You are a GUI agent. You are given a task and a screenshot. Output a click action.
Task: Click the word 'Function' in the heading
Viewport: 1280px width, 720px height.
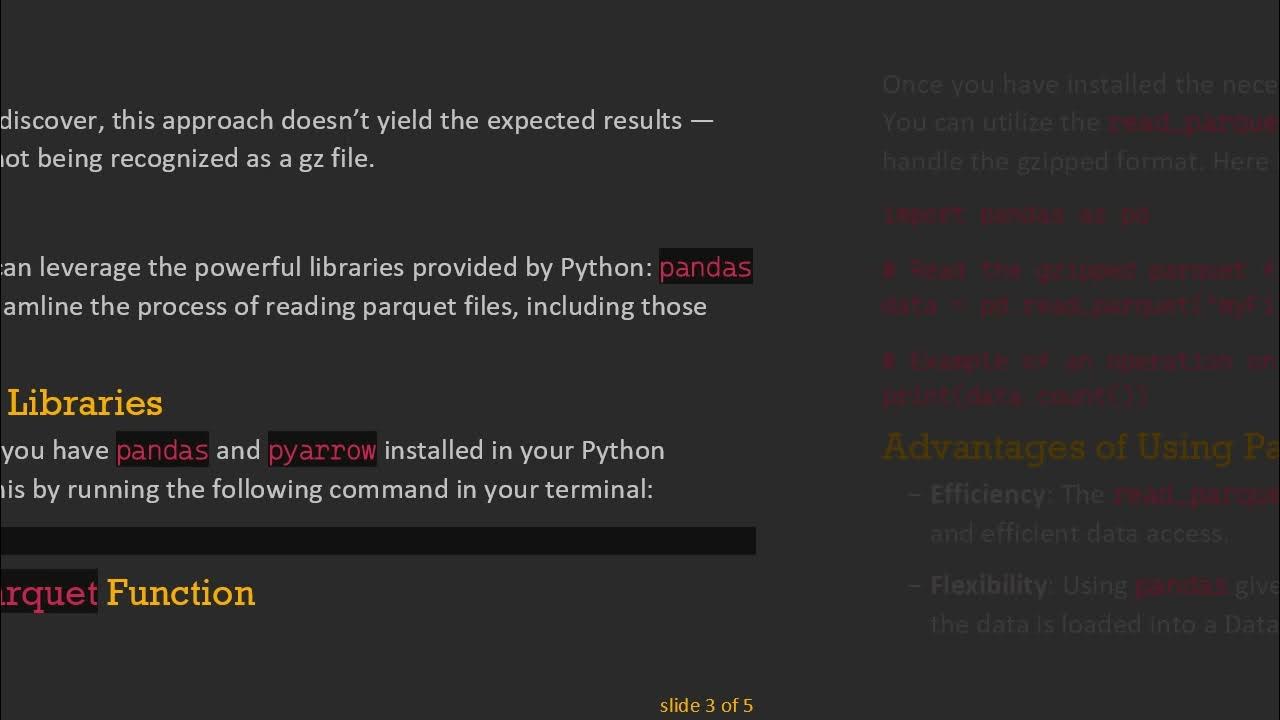[180, 593]
